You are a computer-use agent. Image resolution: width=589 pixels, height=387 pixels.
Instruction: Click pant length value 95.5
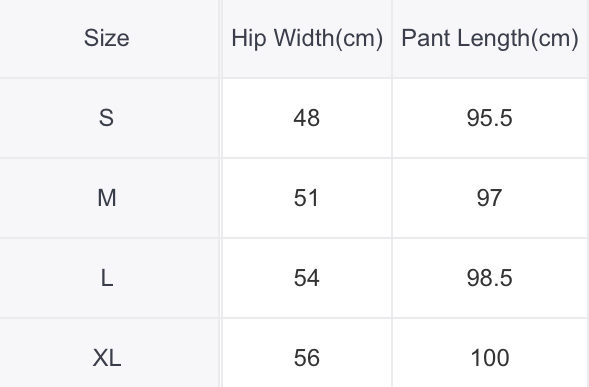489,118
